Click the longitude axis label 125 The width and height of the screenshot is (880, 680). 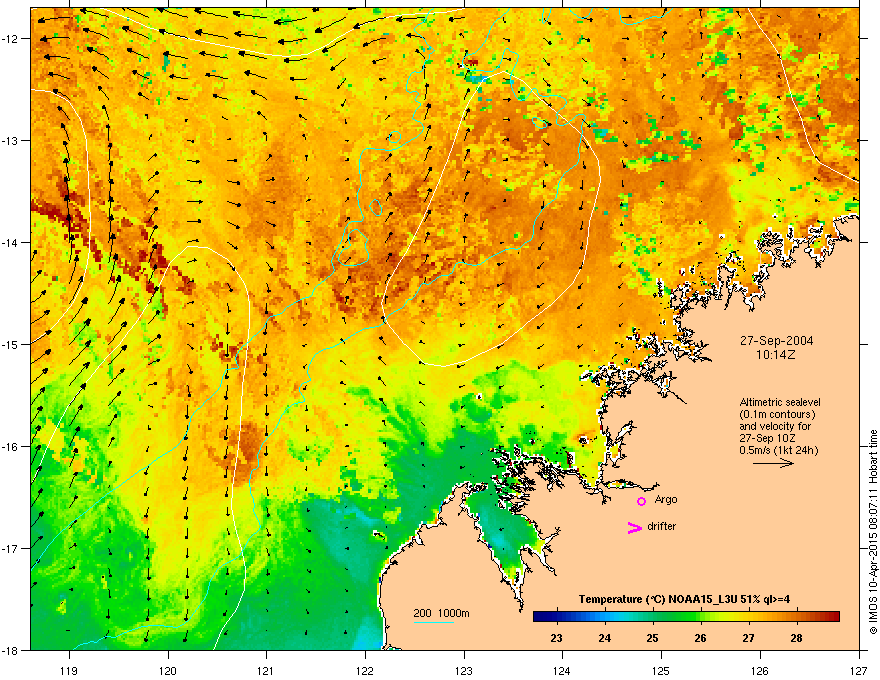[x=662, y=670]
